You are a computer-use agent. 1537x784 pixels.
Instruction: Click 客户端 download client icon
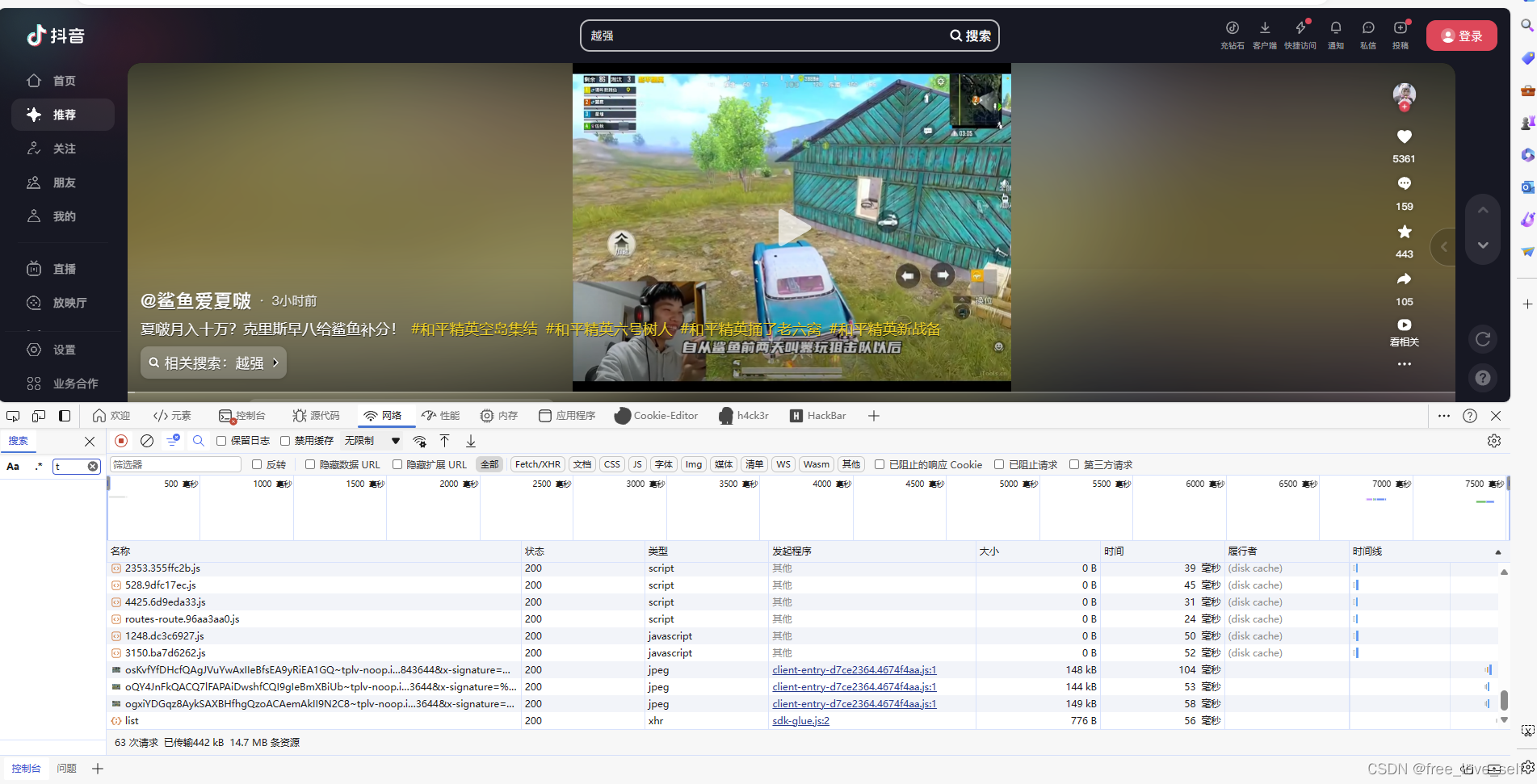[x=1265, y=35]
